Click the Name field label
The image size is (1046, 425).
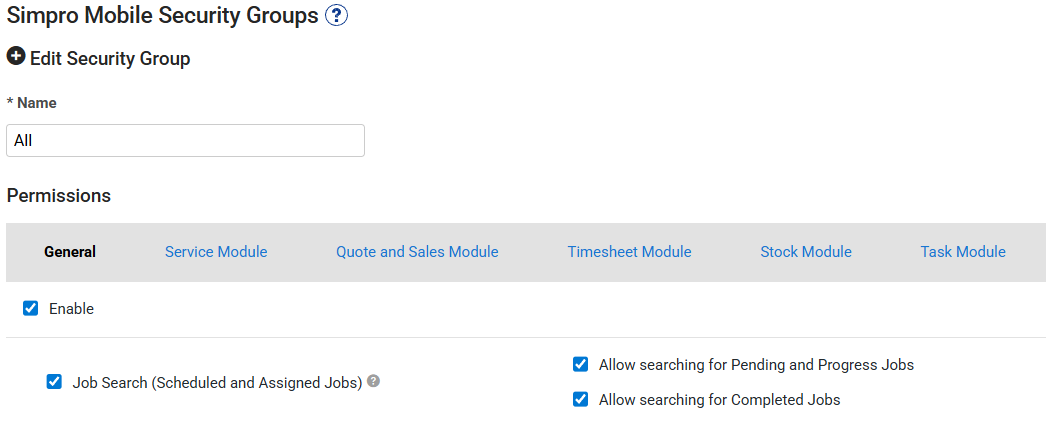click(x=36, y=103)
